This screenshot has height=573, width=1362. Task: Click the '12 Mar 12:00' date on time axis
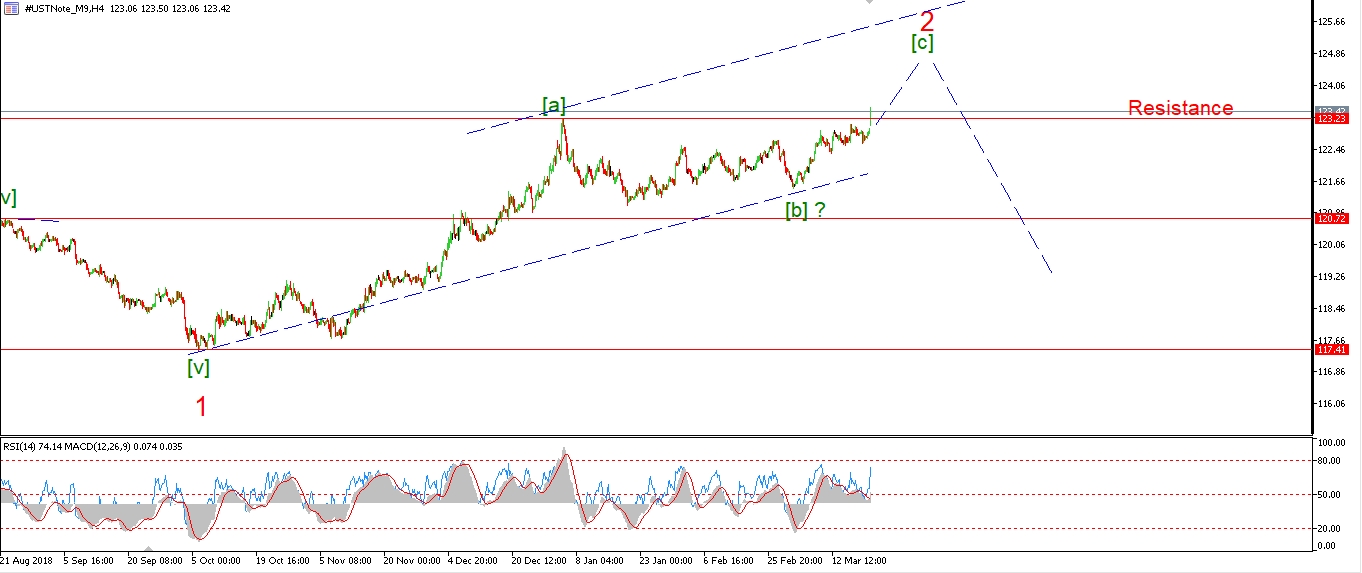[x=859, y=561]
